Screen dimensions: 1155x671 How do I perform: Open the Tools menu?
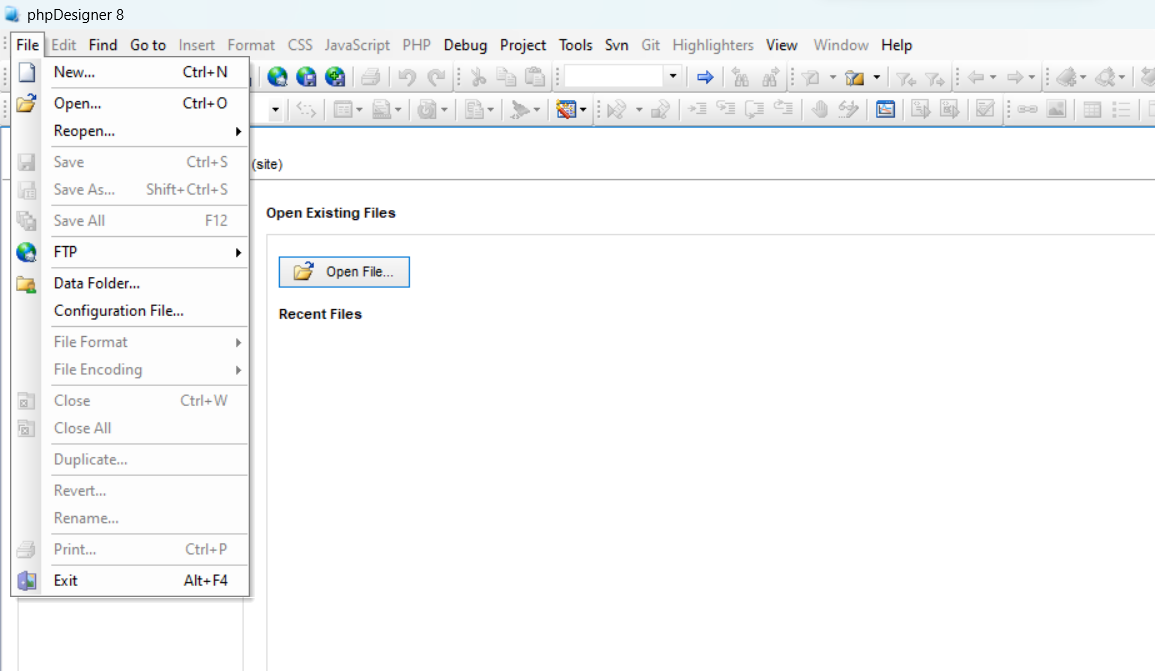click(575, 45)
